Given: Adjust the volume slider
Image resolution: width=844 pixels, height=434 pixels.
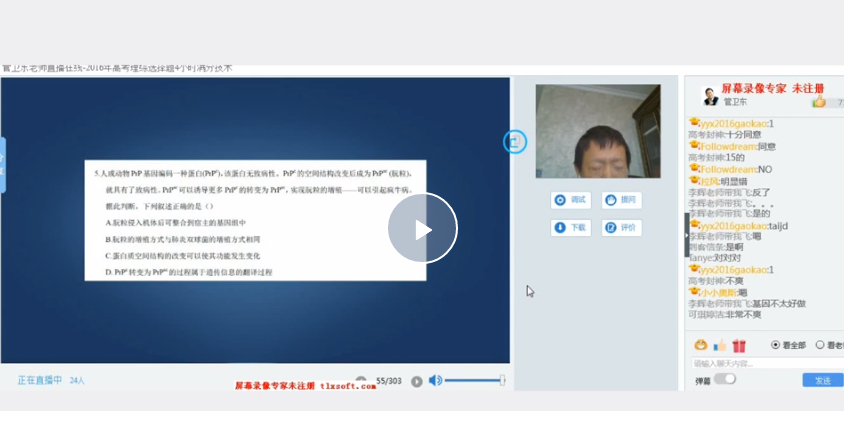Looking at the screenshot, I should [475, 381].
